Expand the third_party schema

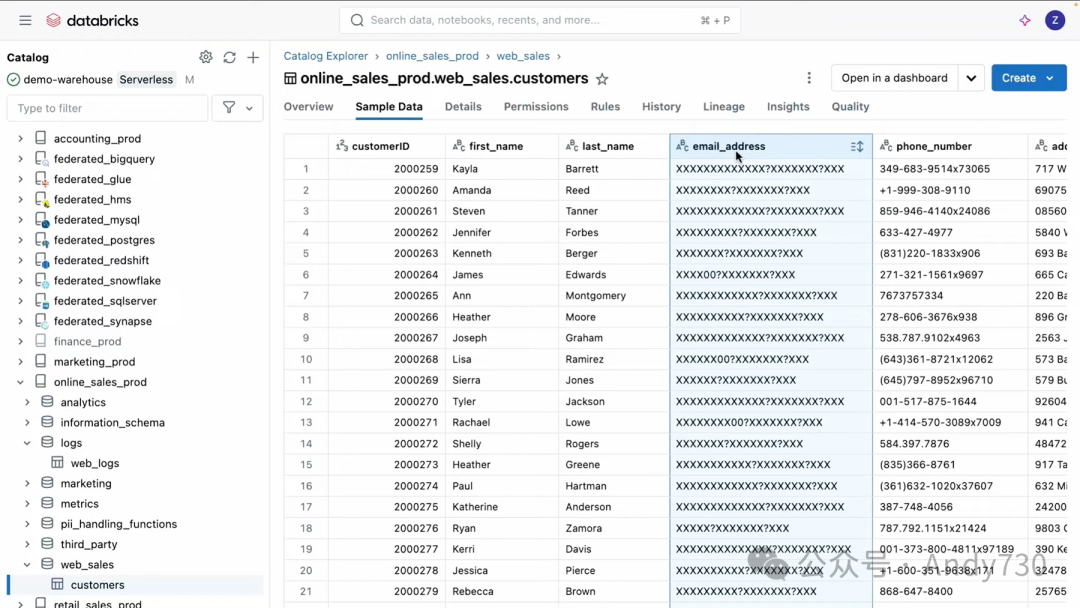click(27, 544)
